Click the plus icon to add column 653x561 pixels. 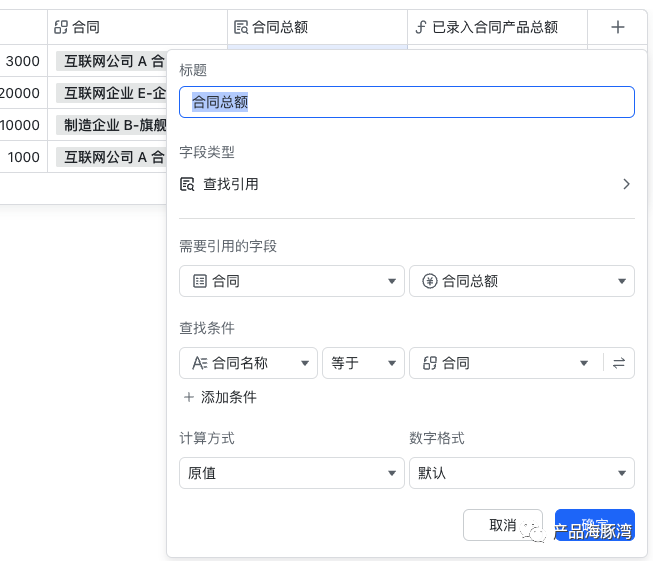click(x=617, y=27)
